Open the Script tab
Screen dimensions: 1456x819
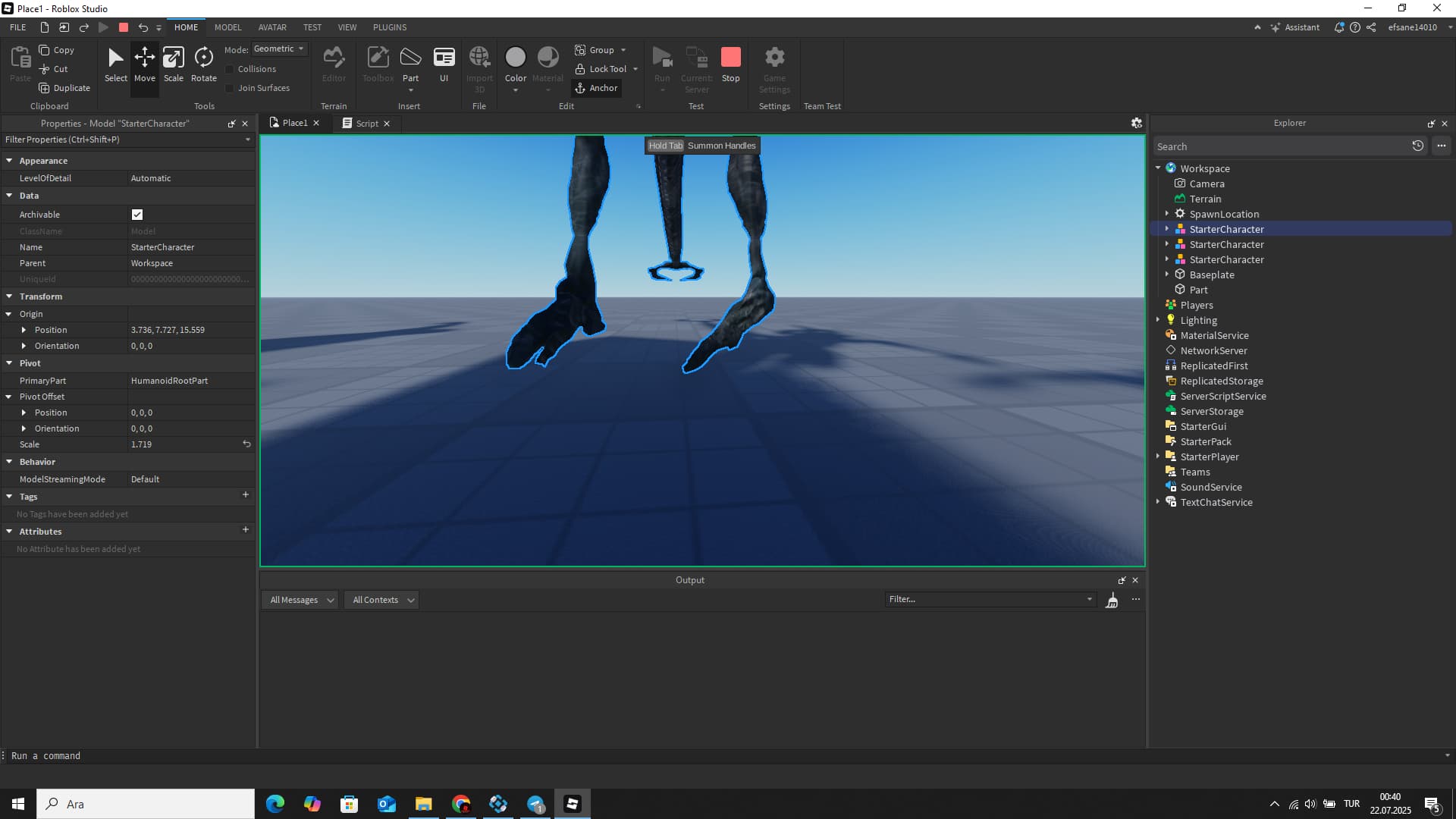(366, 123)
